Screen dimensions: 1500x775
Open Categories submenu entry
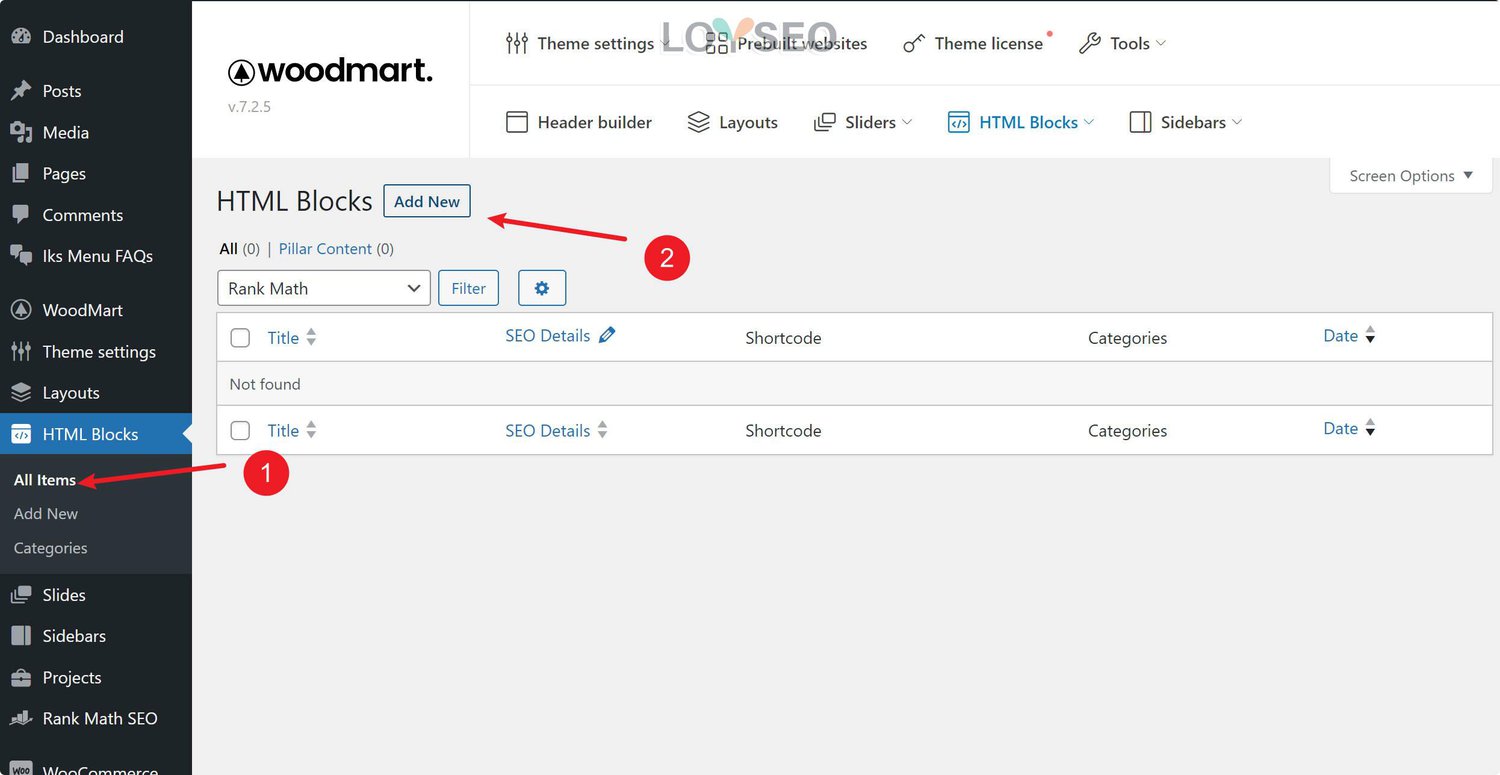[x=51, y=548]
